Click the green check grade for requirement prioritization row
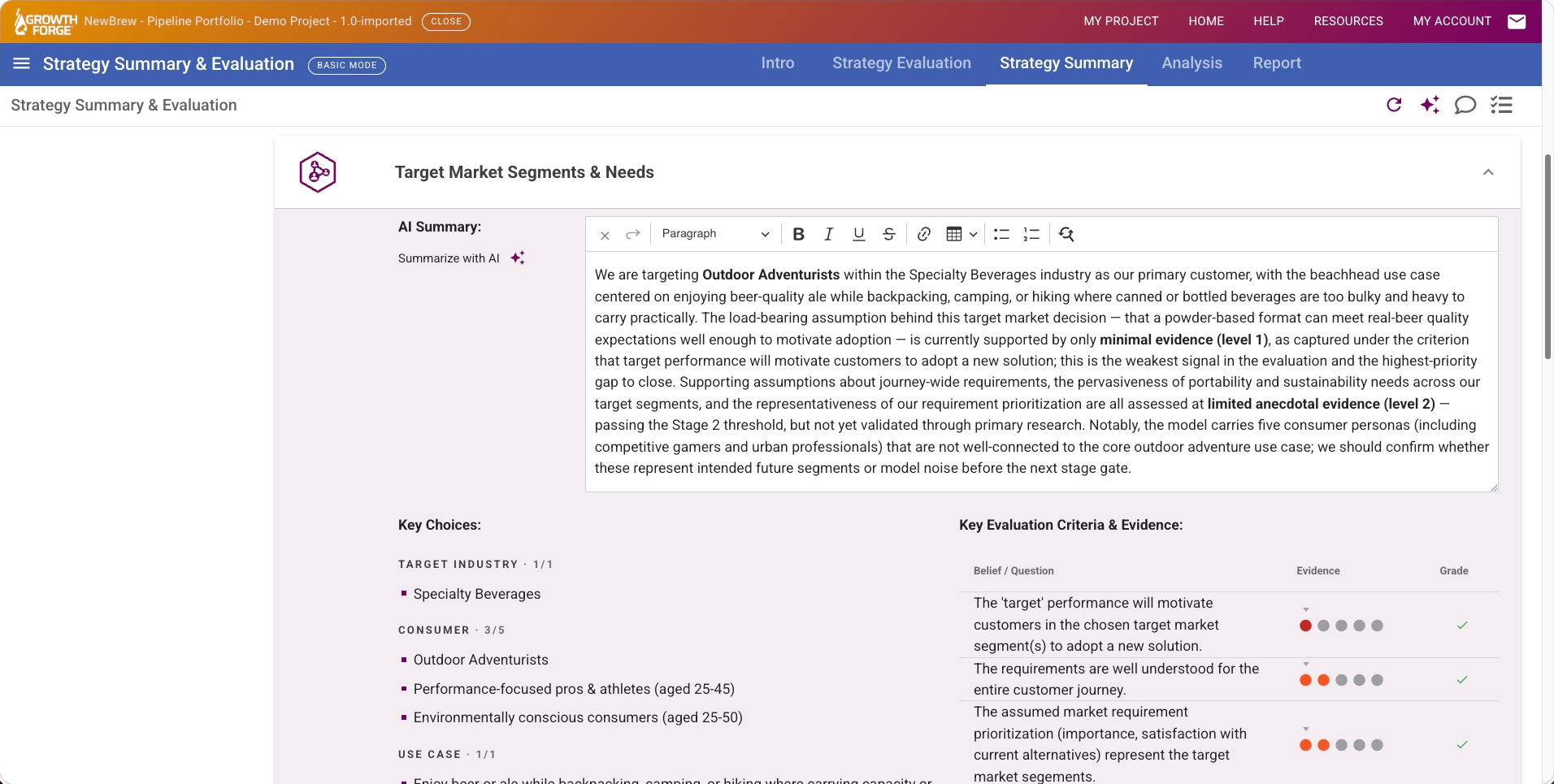The image size is (1554, 784). click(x=1462, y=744)
